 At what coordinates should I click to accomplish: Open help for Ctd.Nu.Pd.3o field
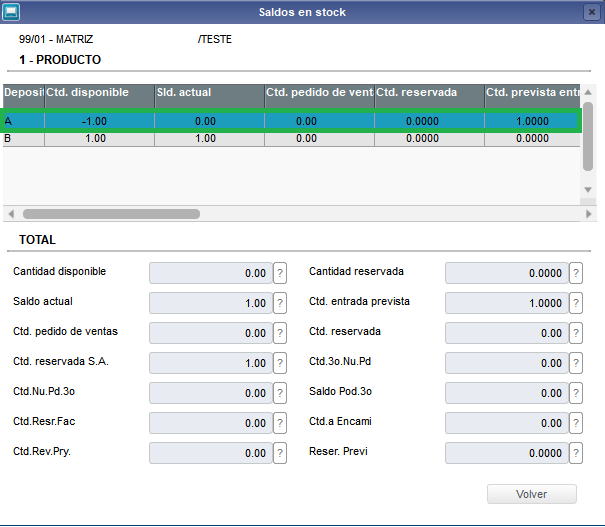pos(280,393)
